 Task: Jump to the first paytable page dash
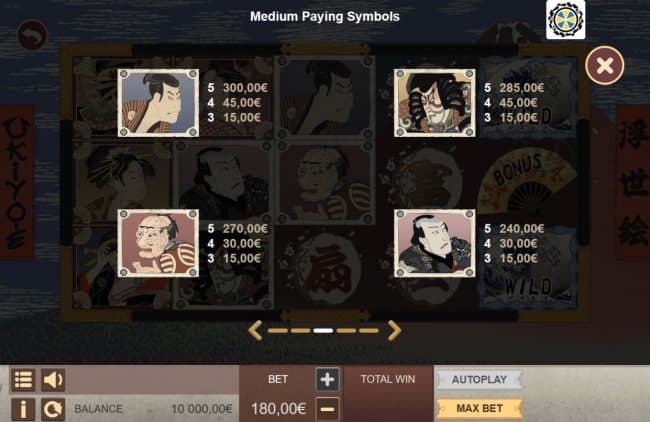tap(278, 331)
